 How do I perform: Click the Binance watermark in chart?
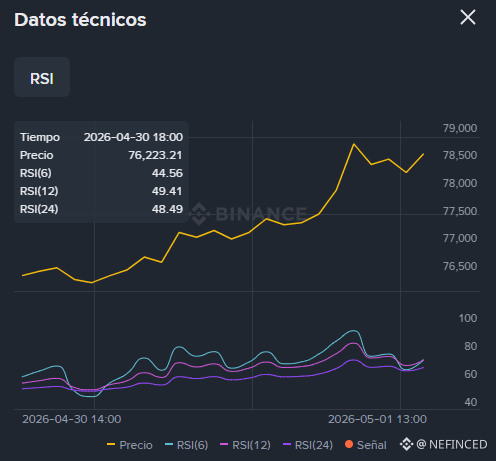coord(249,214)
